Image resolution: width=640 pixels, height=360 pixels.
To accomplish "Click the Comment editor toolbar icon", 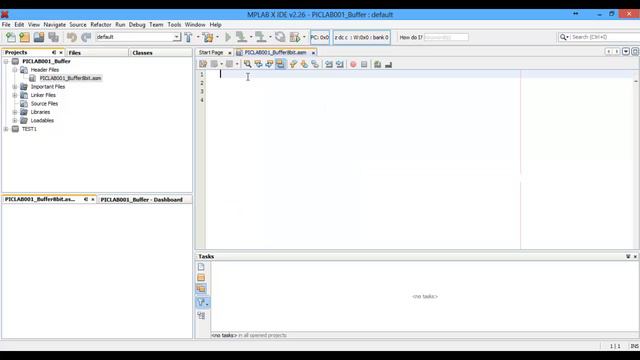I will (378, 64).
